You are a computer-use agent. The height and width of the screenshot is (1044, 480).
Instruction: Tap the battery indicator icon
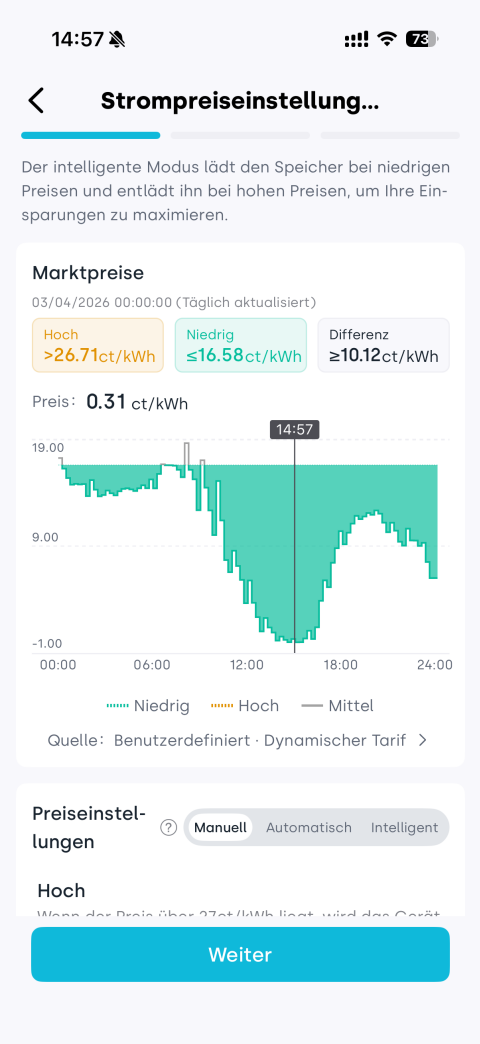click(422, 39)
